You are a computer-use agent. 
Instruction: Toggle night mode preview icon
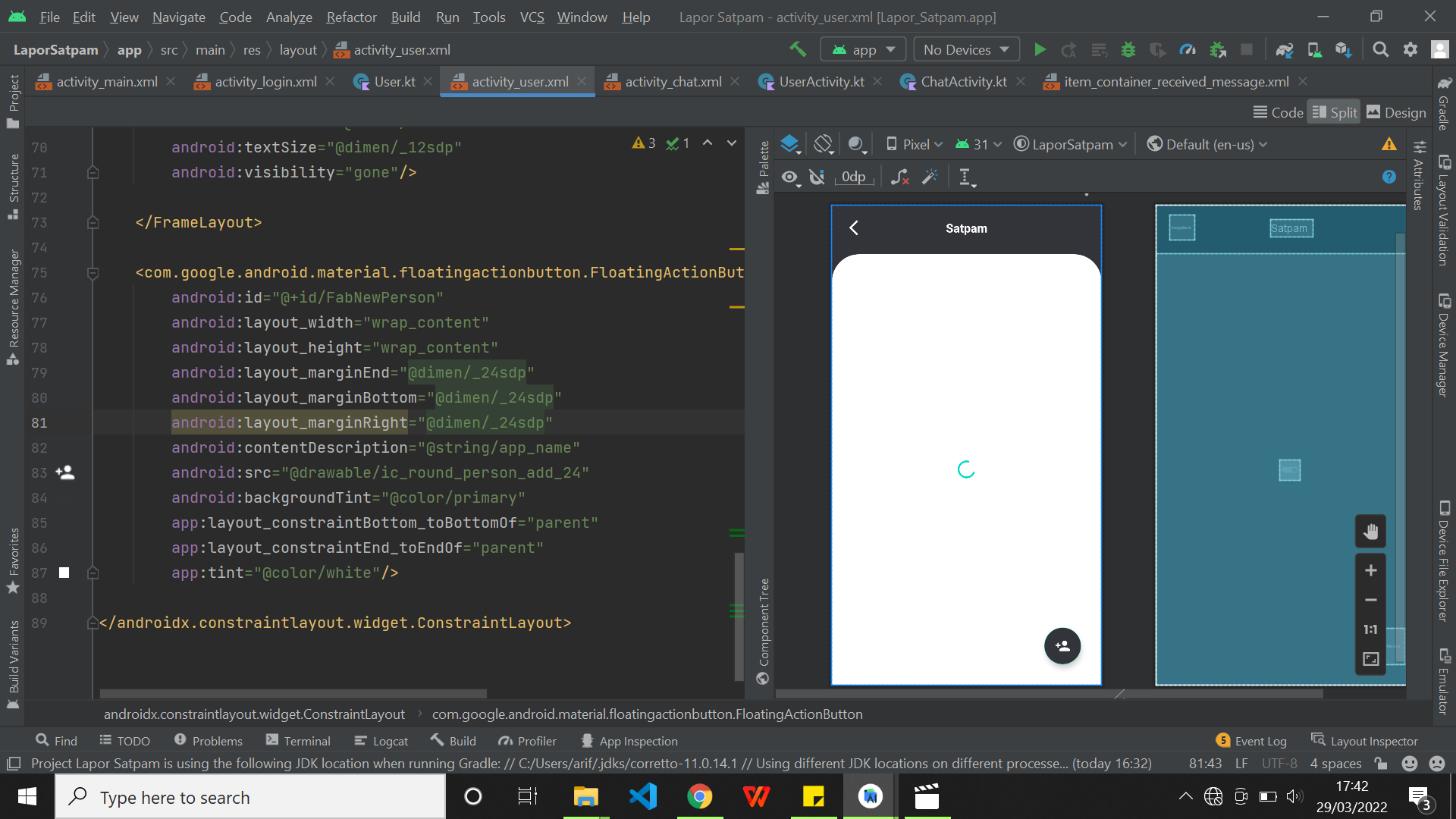tap(857, 144)
